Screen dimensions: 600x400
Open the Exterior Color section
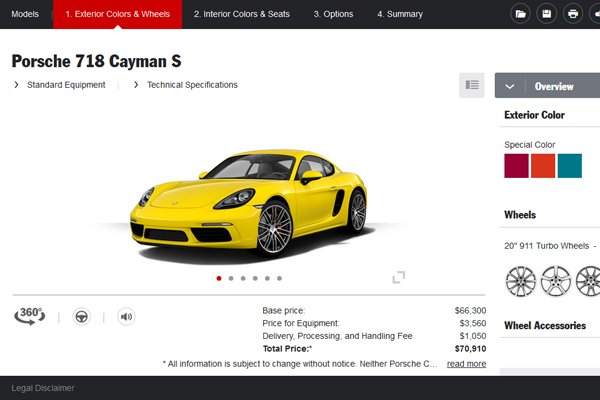tap(534, 115)
